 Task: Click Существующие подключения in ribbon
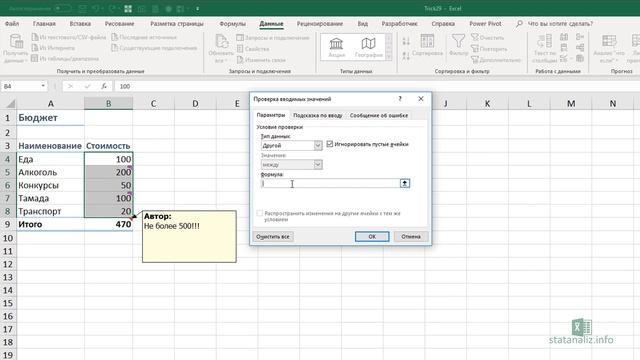pos(154,48)
